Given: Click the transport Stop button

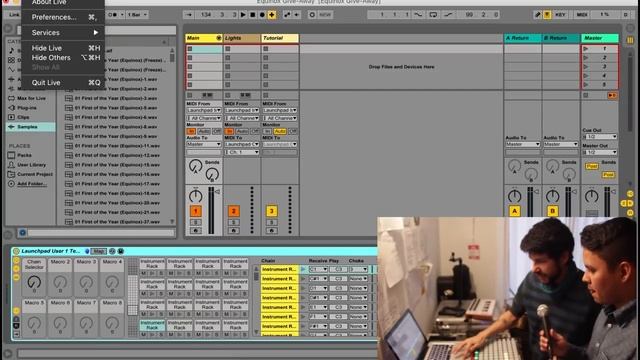Looking at the screenshot, I should [253, 15].
